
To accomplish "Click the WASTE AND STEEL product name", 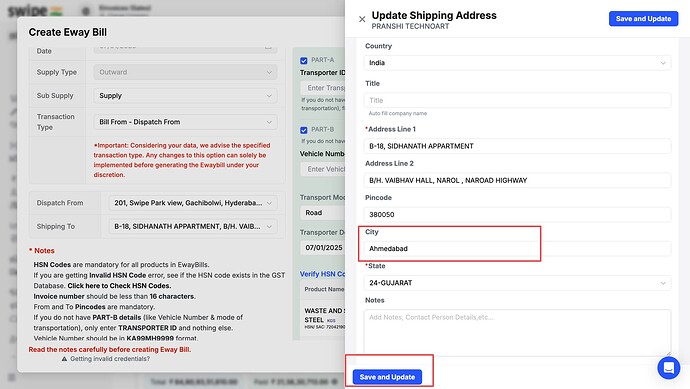I will tap(325, 315).
